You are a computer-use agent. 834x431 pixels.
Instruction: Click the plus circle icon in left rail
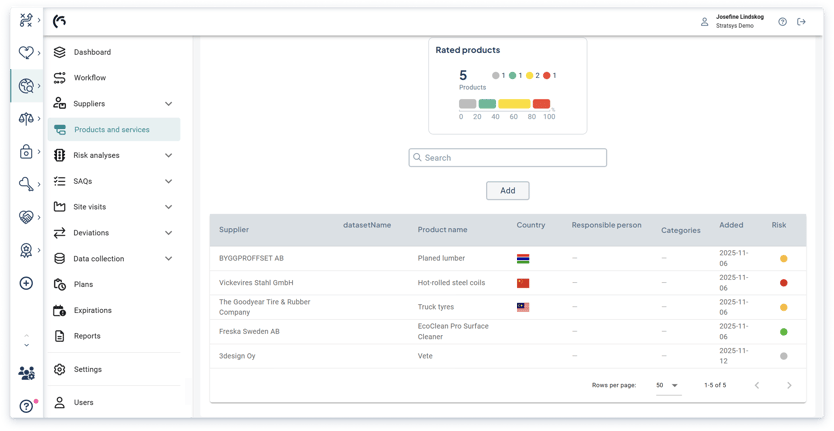[26, 283]
